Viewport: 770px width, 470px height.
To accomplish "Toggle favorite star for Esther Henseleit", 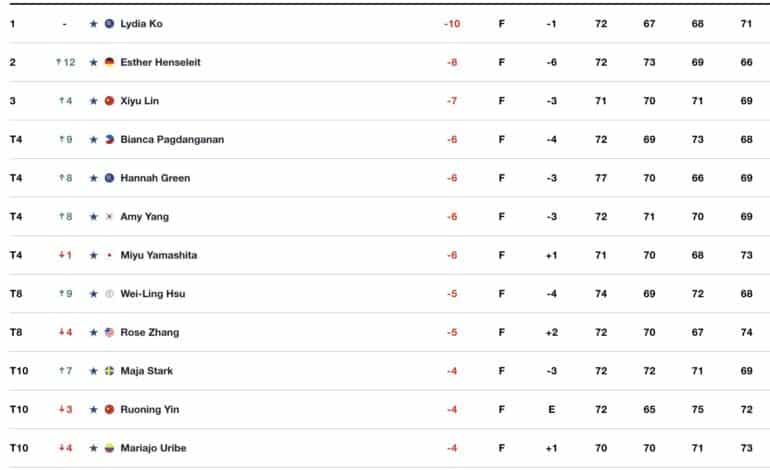I will (93, 62).
